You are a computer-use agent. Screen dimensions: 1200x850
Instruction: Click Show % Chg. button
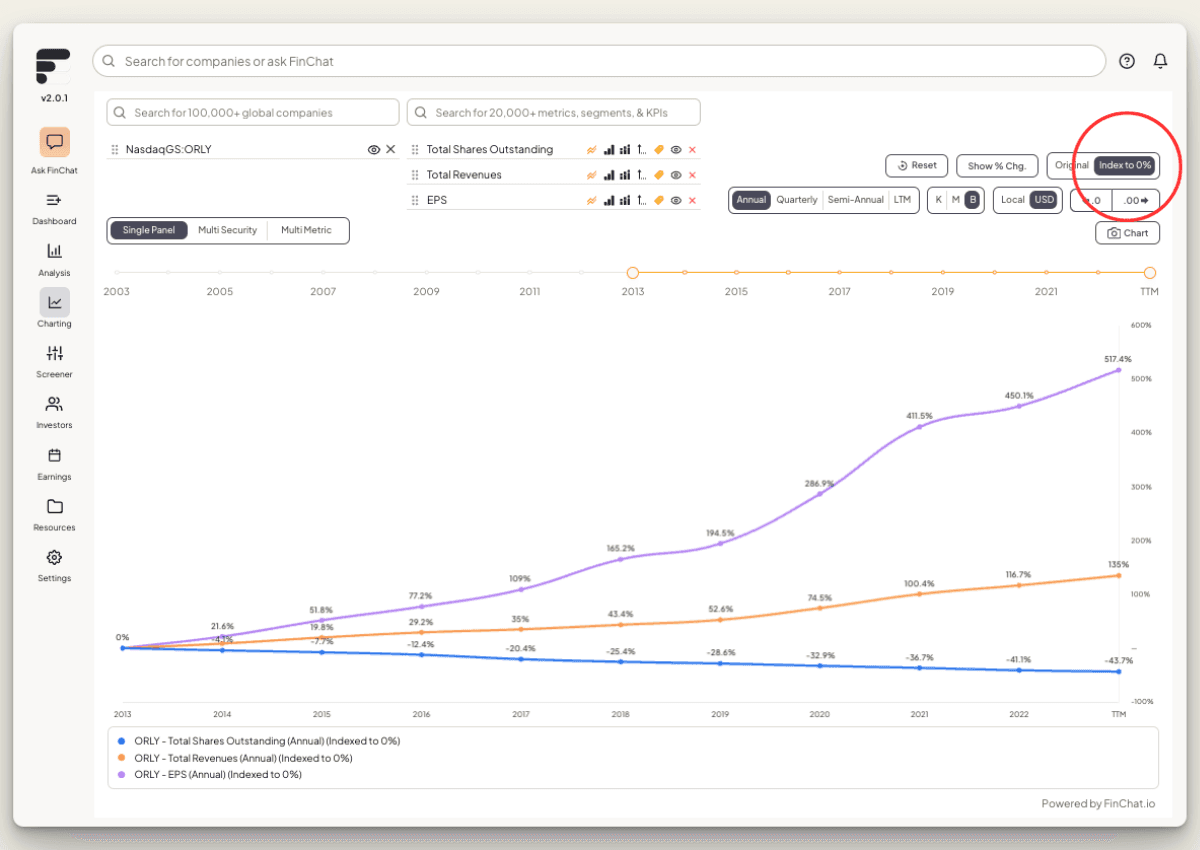pos(996,165)
